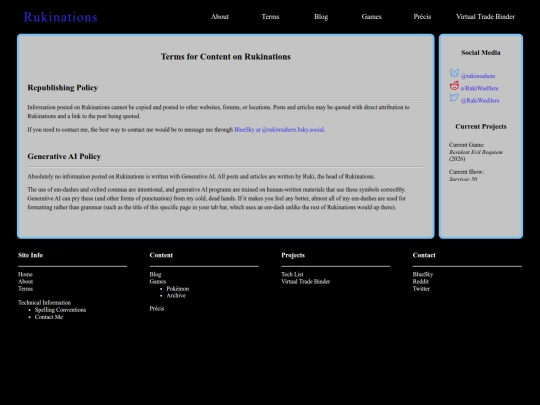Viewport: 540px width, 405px height.
Task: Open the u/RukiWasHere Reddit link
Action: [479, 88]
